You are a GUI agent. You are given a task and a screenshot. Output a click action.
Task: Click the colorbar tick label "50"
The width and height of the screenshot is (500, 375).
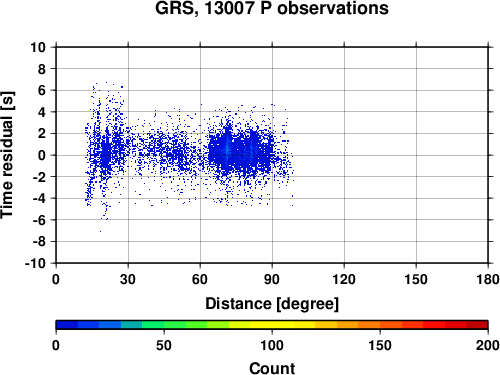point(164,345)
